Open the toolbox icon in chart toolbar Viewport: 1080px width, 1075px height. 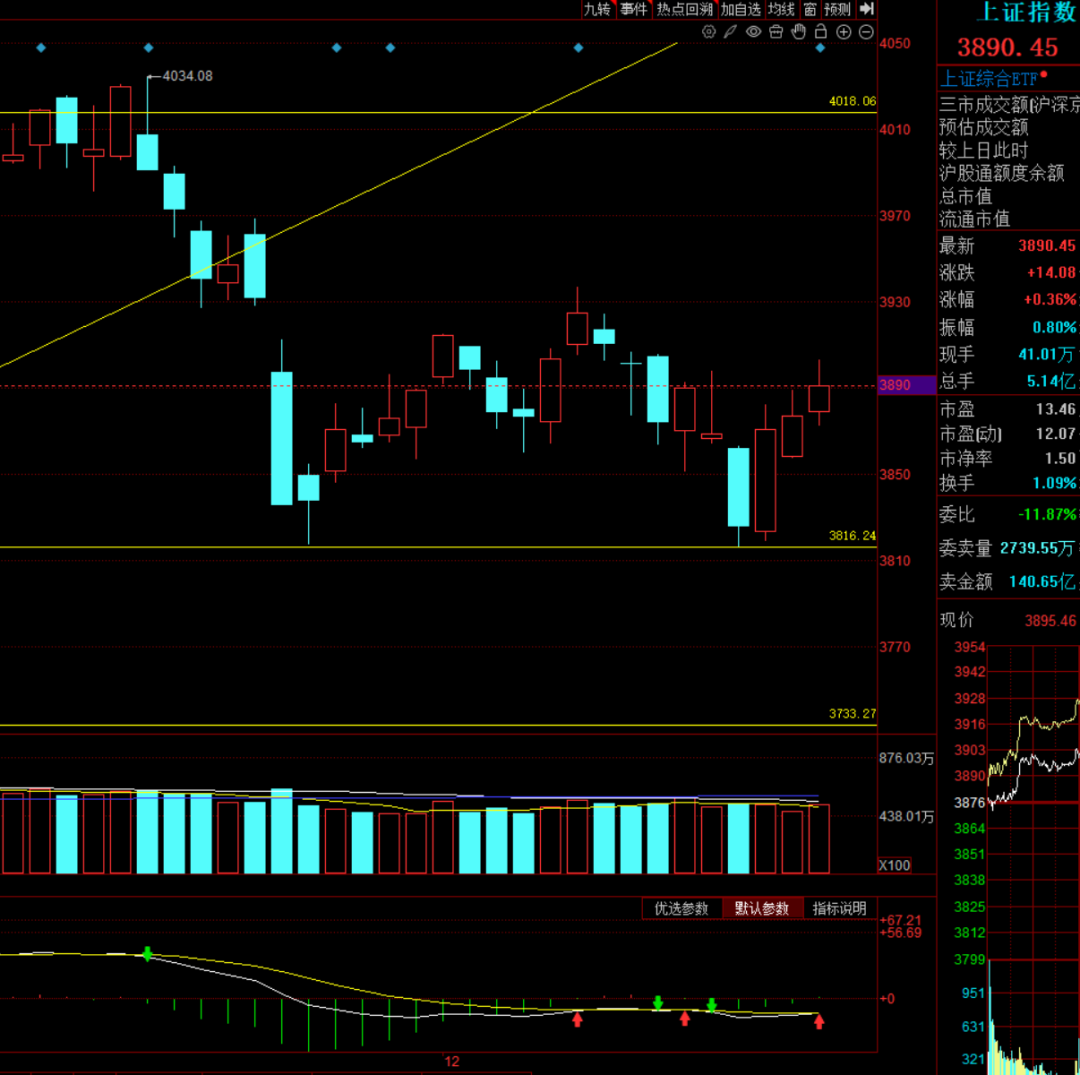point(776,32)
